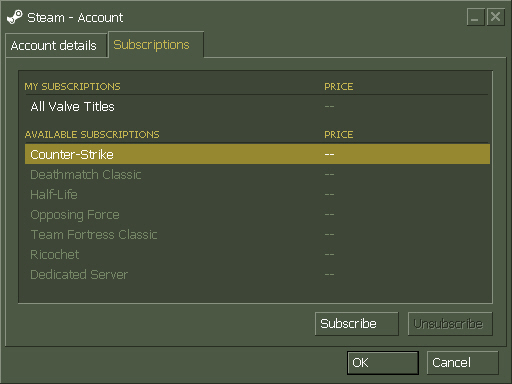Pick Half-Life in available subscriptions
The height and width of the screenshot is (384, 512).
click(x=257, y=194)
